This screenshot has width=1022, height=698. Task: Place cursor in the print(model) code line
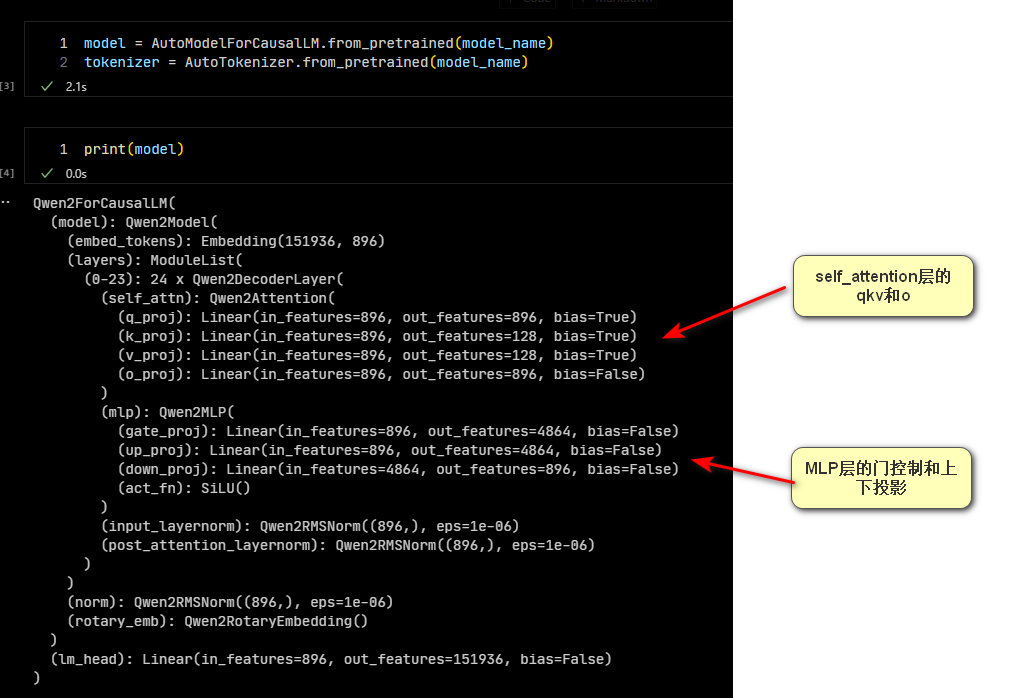[134, 149]
